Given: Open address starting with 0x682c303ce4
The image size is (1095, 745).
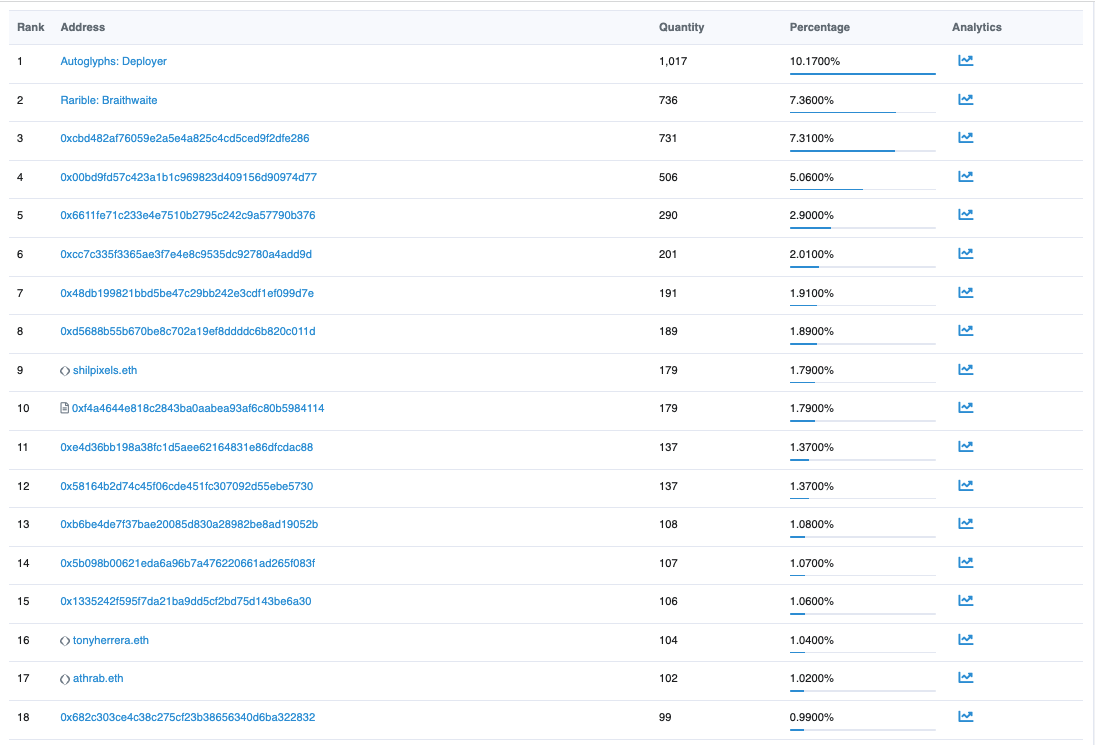Looking at the screenshot, I should [188, 717].
